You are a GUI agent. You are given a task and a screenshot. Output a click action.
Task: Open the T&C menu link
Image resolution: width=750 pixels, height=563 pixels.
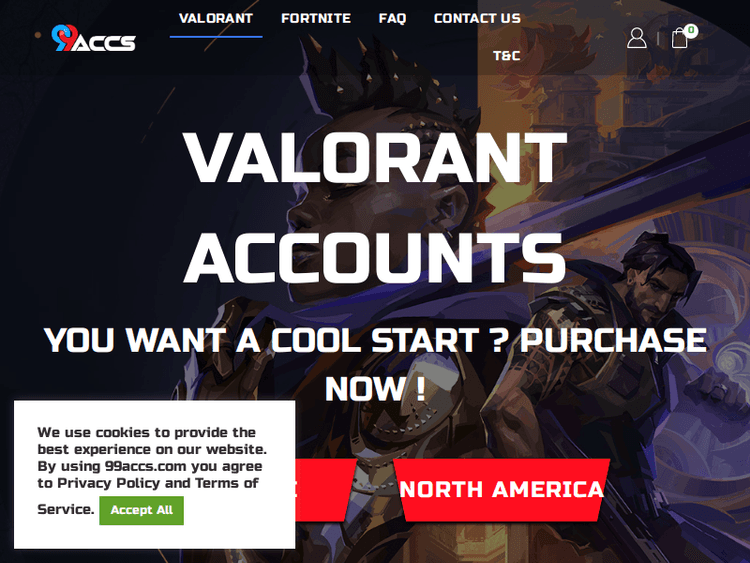pyautogui.click(x=507, y=56)
